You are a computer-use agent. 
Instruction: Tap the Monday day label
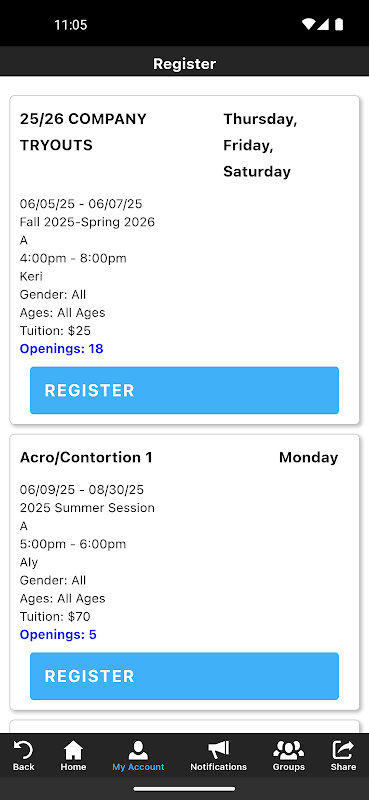308,458
